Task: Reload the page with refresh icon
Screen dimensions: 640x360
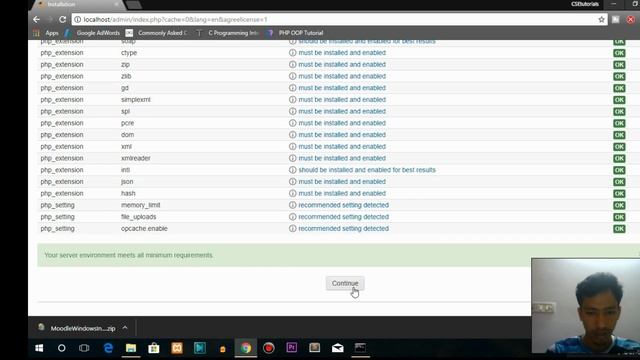Action: [x=62, y=19]
